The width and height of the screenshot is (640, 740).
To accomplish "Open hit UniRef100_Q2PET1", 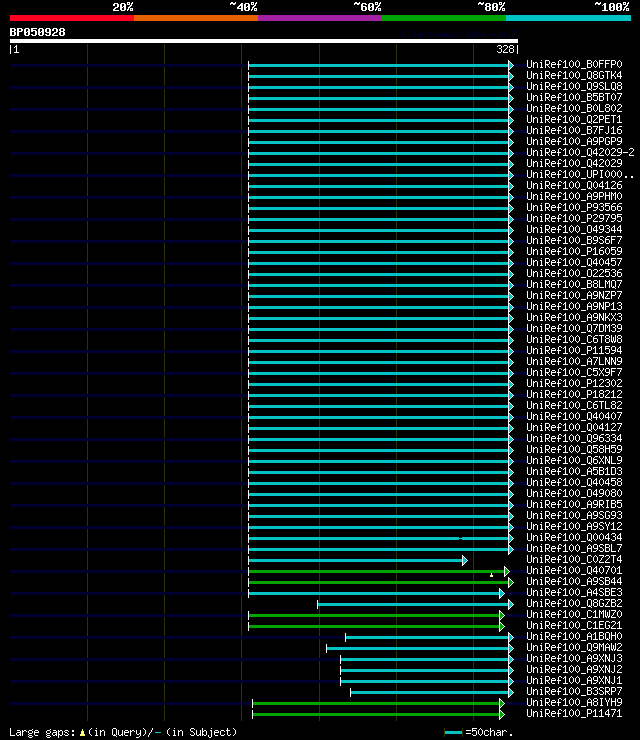I will click(x=574, y=119).
